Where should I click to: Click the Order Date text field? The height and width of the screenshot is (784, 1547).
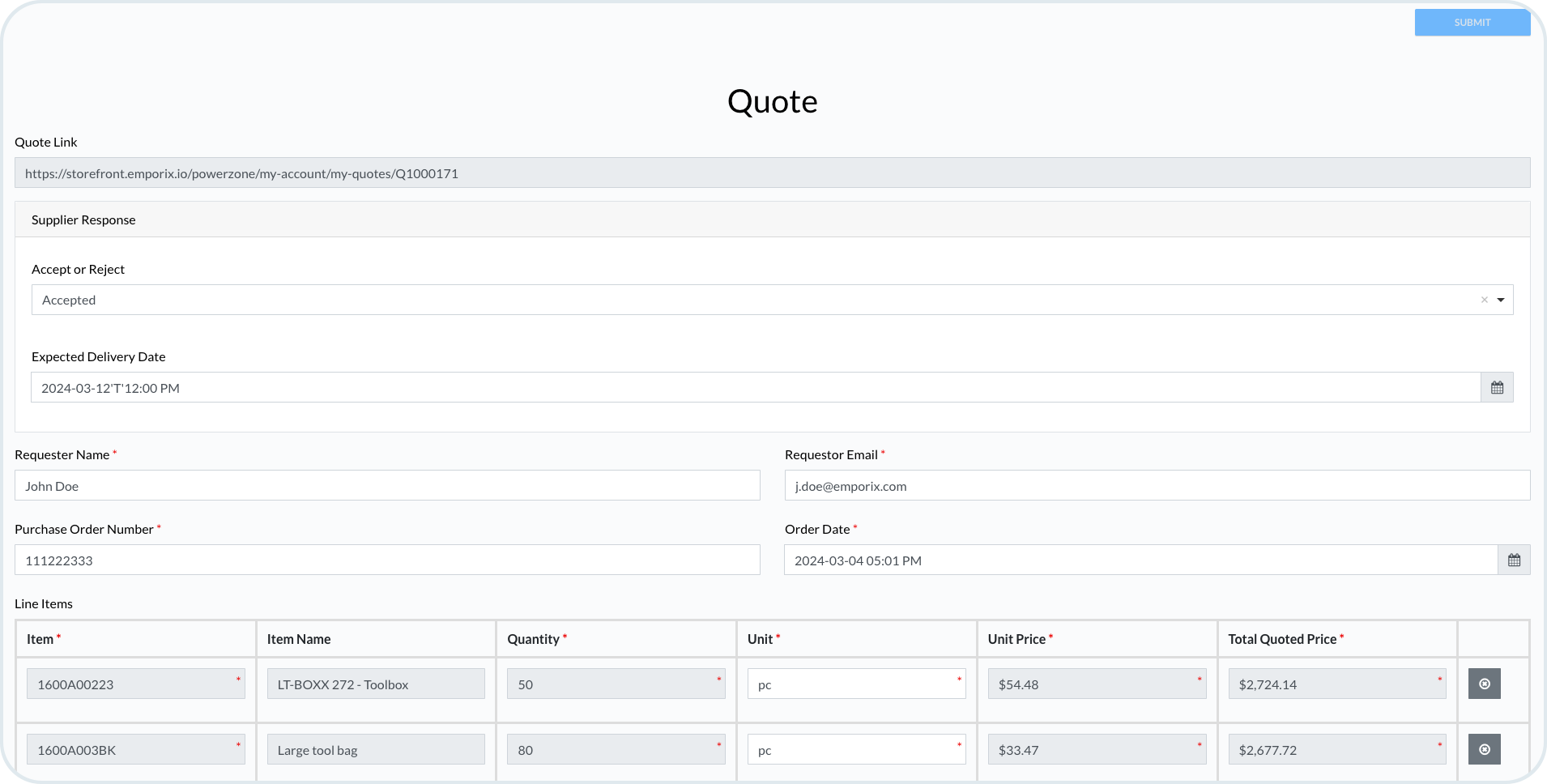[1140, 560]
